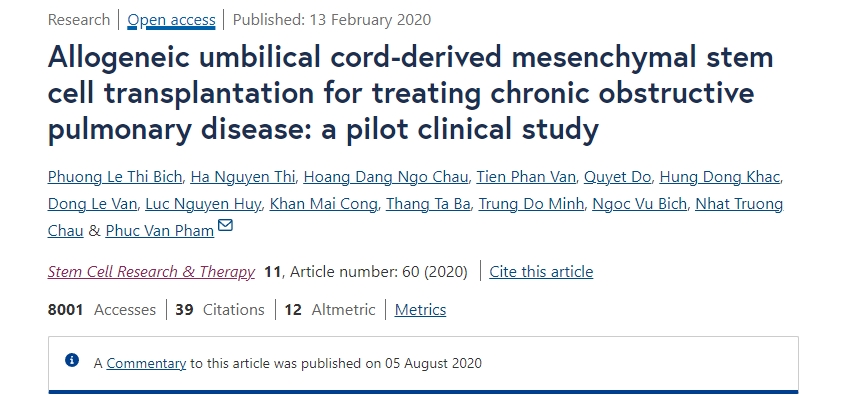
Task: Click the email envelope icon after Phuc Van Pham
Action: click(225, 226)
